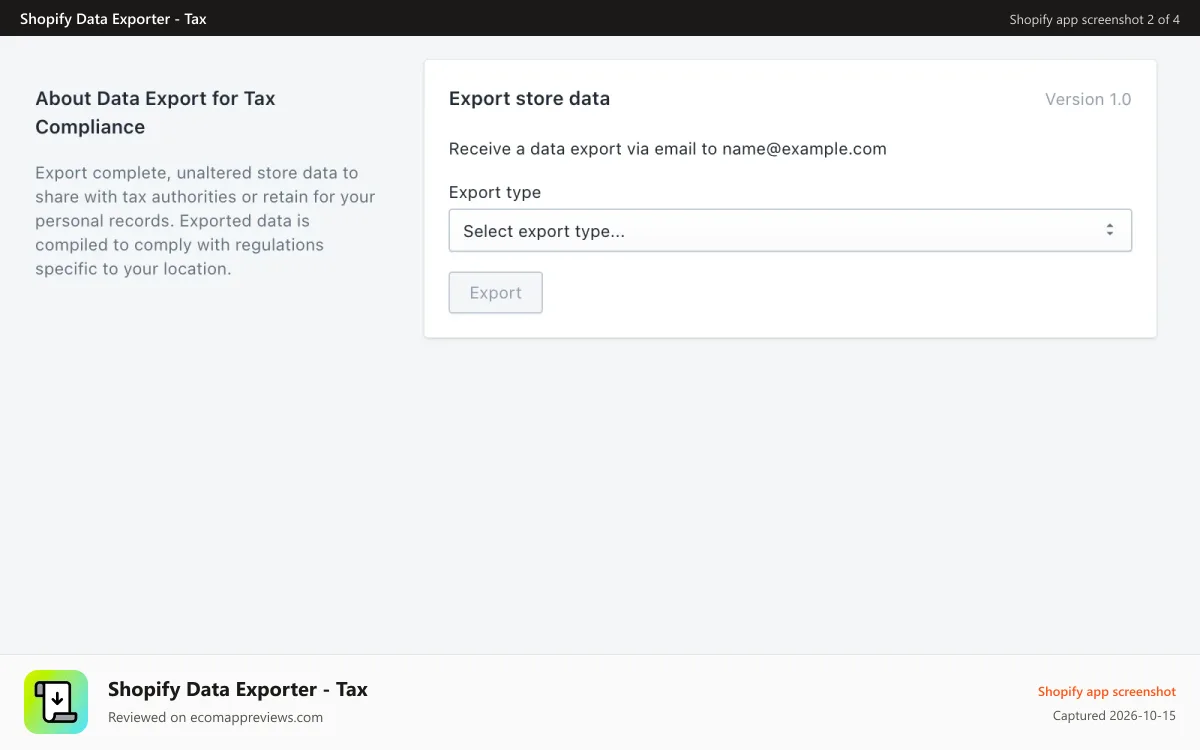Click the footer Shopify Data Exporter - Tax title
The image size is (1200, 750).
tap(238, 689)
